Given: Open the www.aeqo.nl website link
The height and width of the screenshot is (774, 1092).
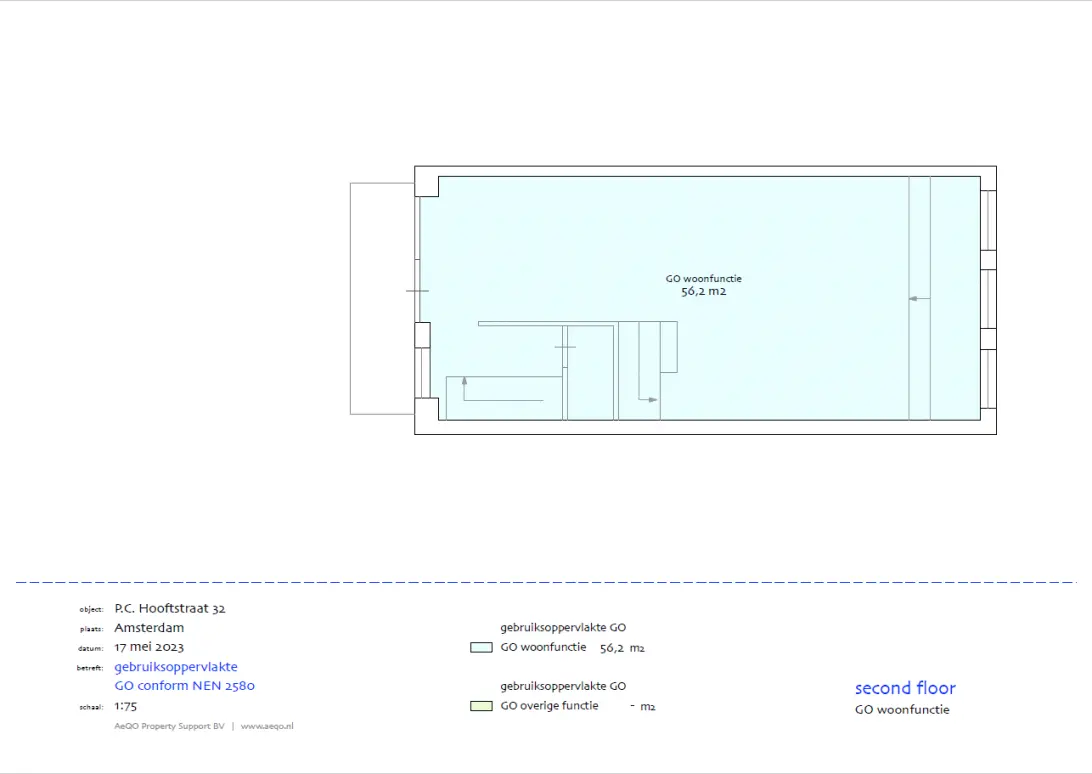Looking at the screenshot, I should 267,726.
